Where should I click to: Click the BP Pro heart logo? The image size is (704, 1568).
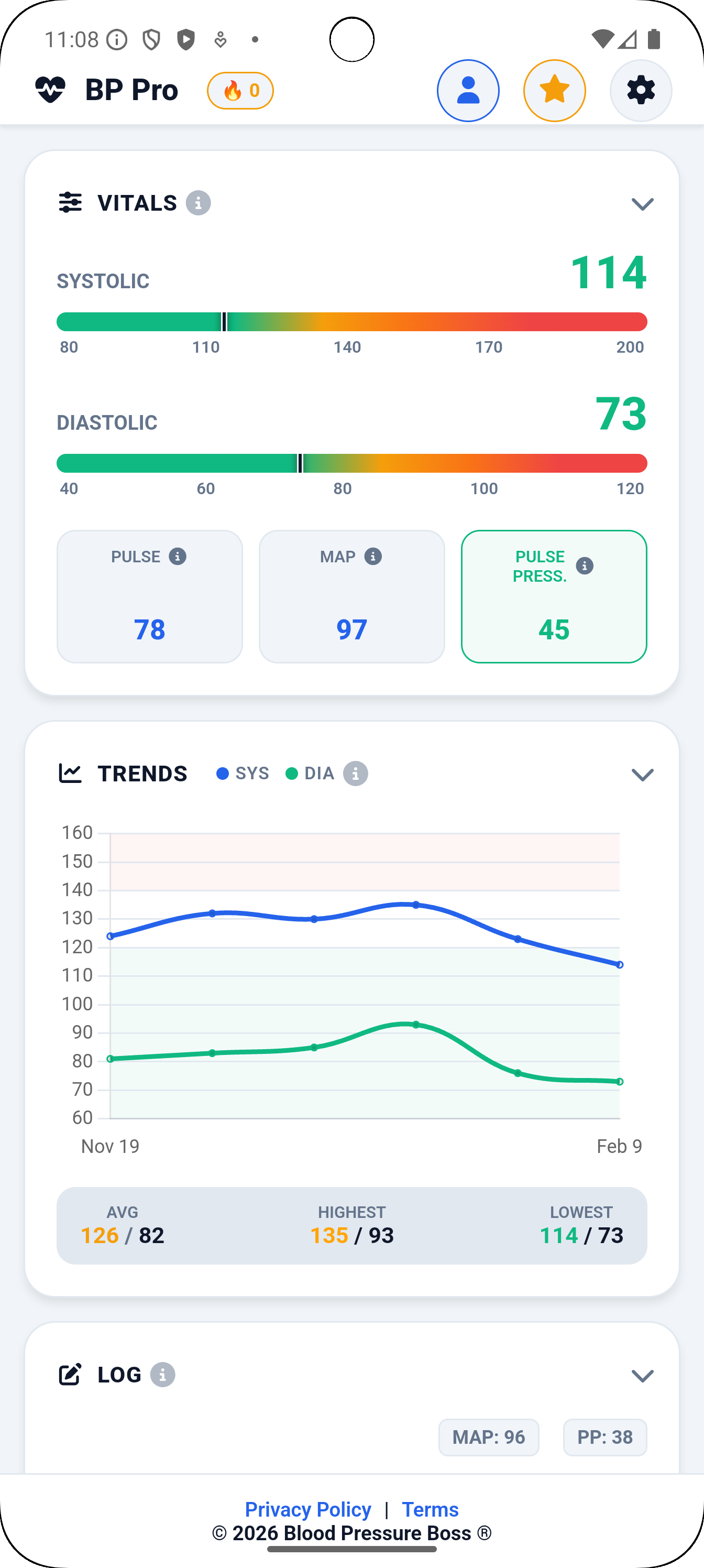50,89
